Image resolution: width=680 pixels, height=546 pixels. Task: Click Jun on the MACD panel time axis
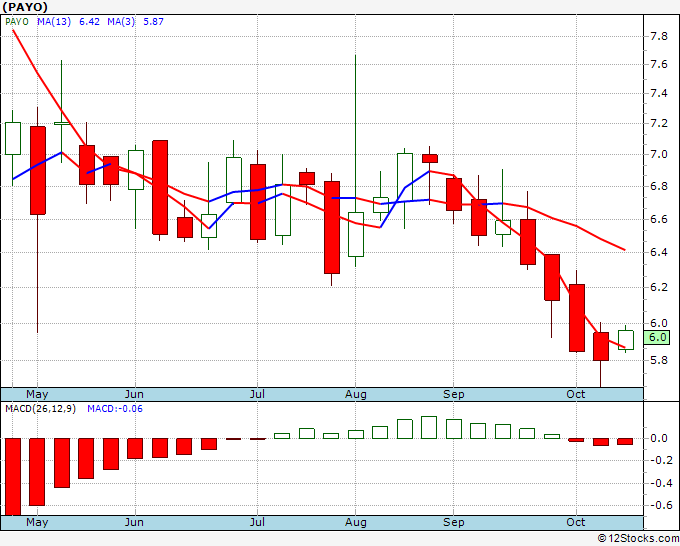[134, 522]
